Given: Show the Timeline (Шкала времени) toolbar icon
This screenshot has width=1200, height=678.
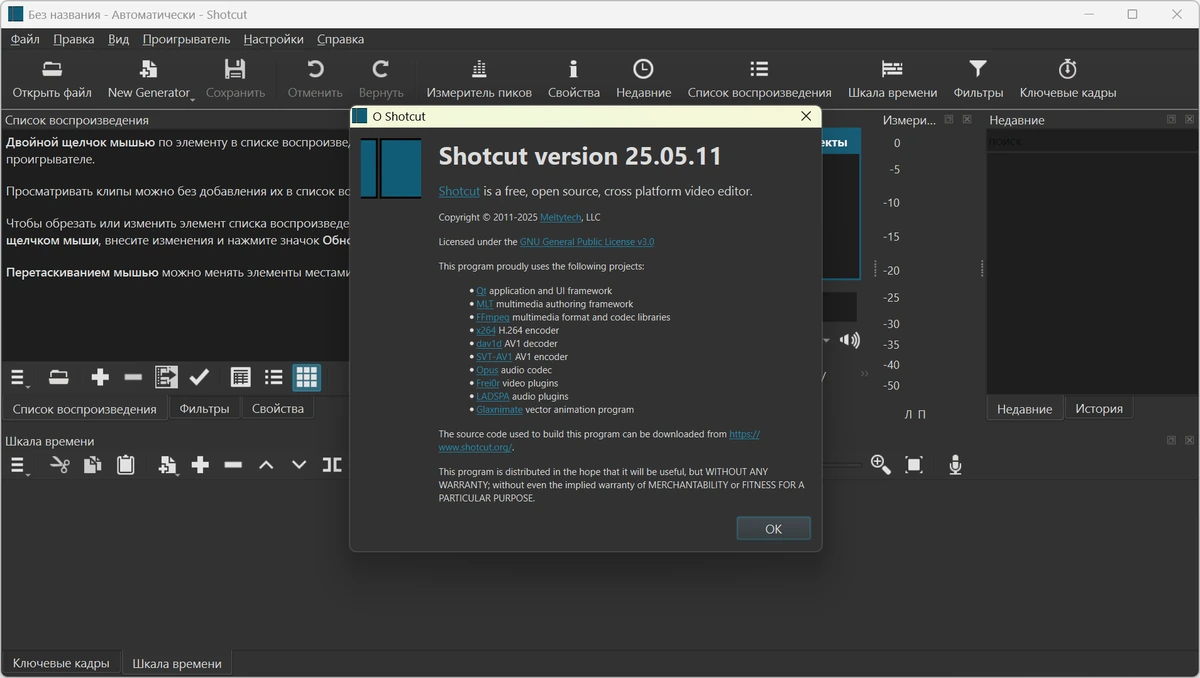Looking at the screenshot, I should point(892,69).
